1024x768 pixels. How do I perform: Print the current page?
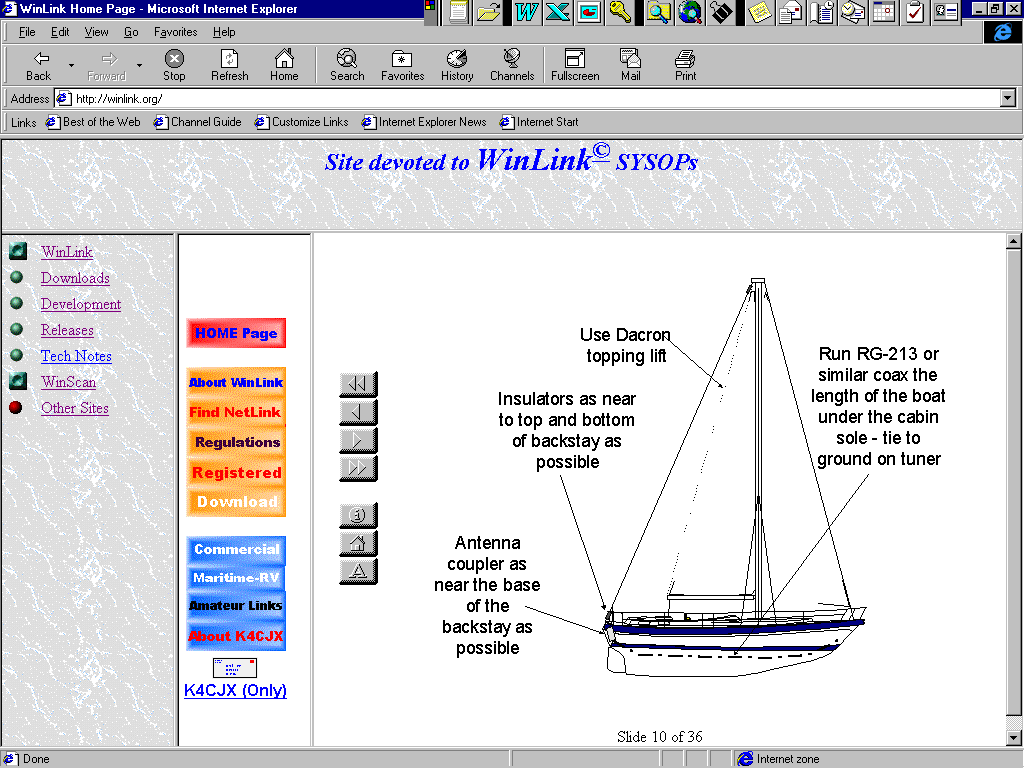pyautogui.click(x=685, y=65)
